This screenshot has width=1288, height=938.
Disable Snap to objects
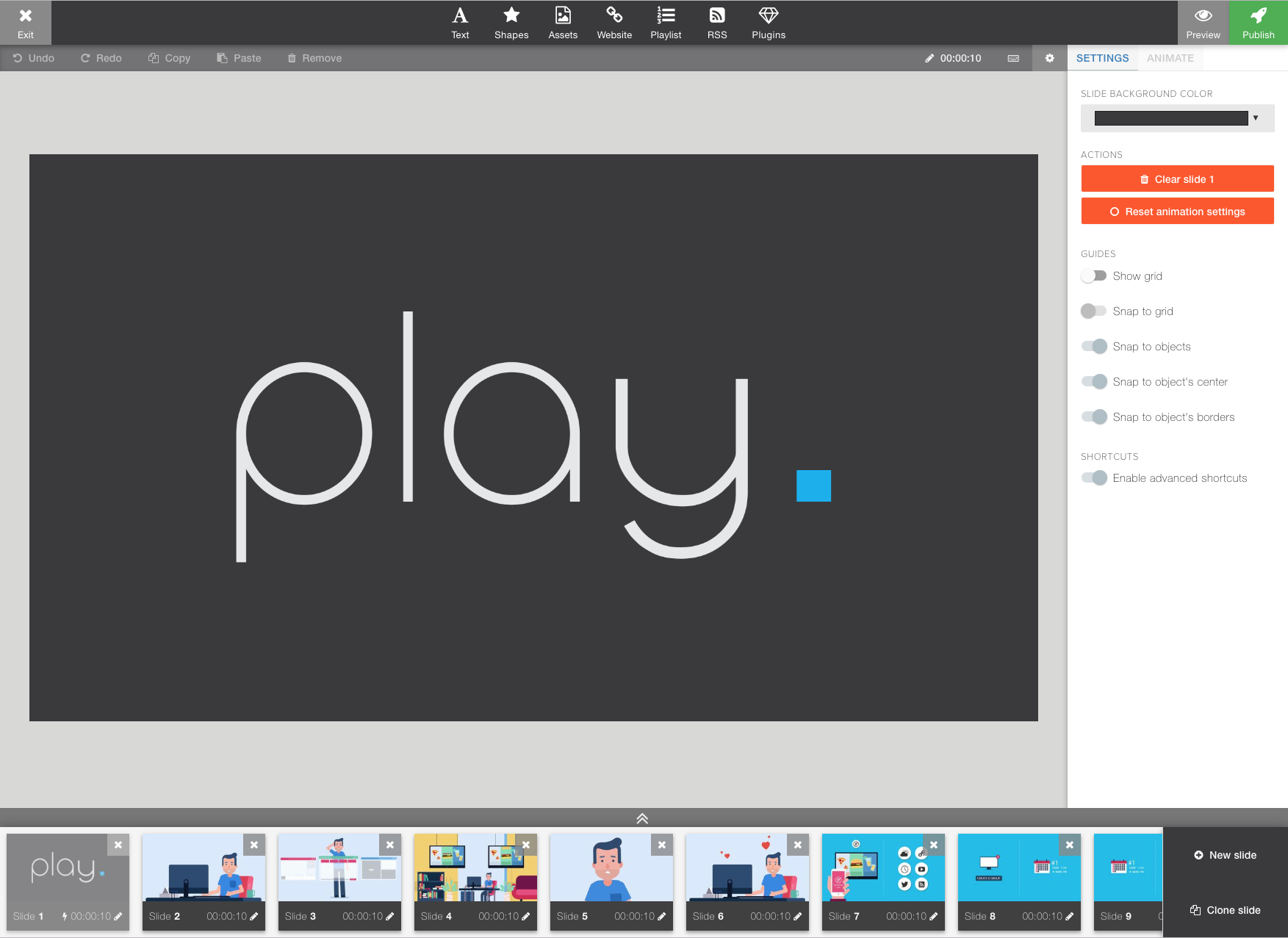pos(1095,346)
